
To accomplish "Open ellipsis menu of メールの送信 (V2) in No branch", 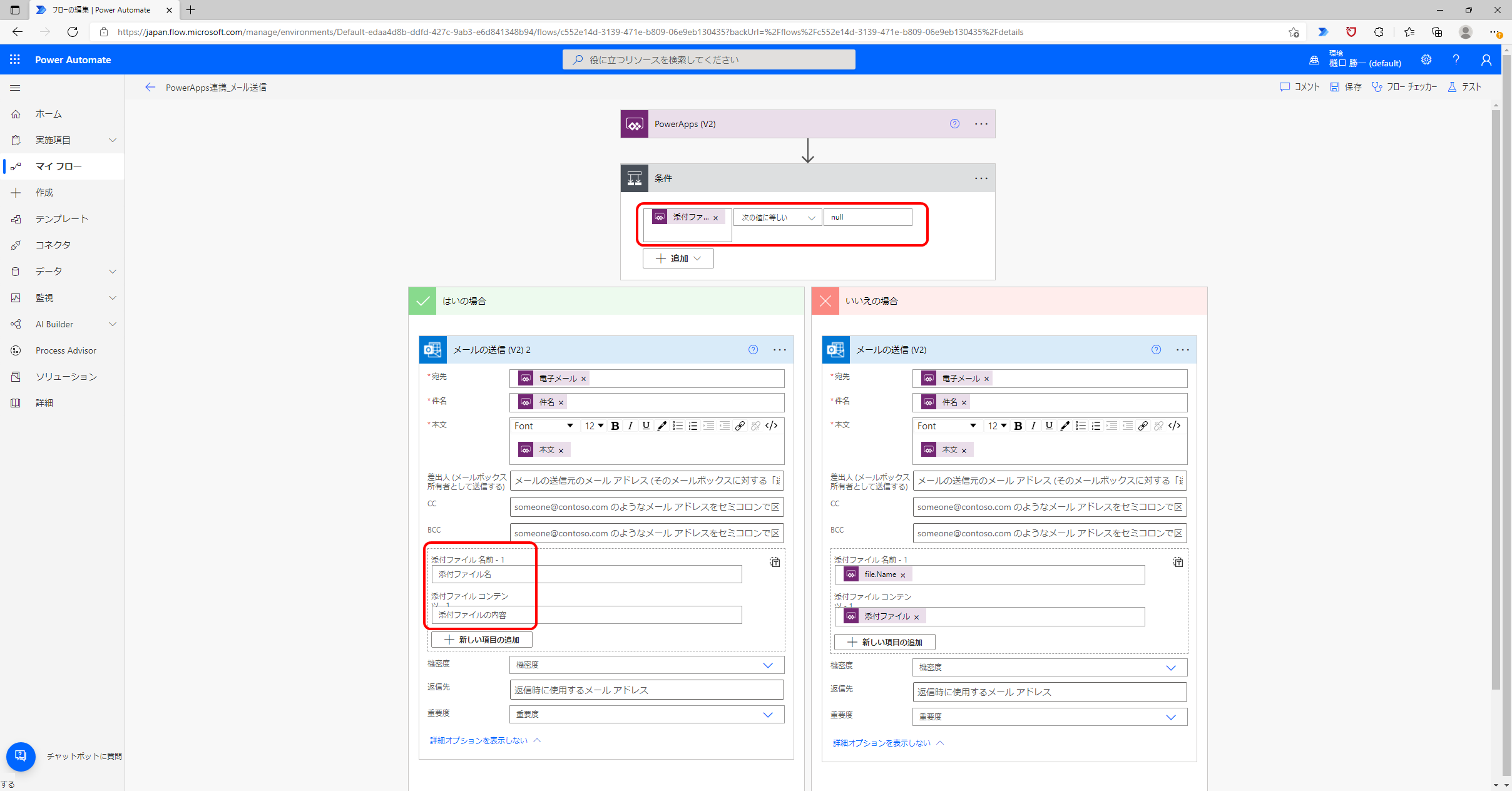I will click(1183, 350).
